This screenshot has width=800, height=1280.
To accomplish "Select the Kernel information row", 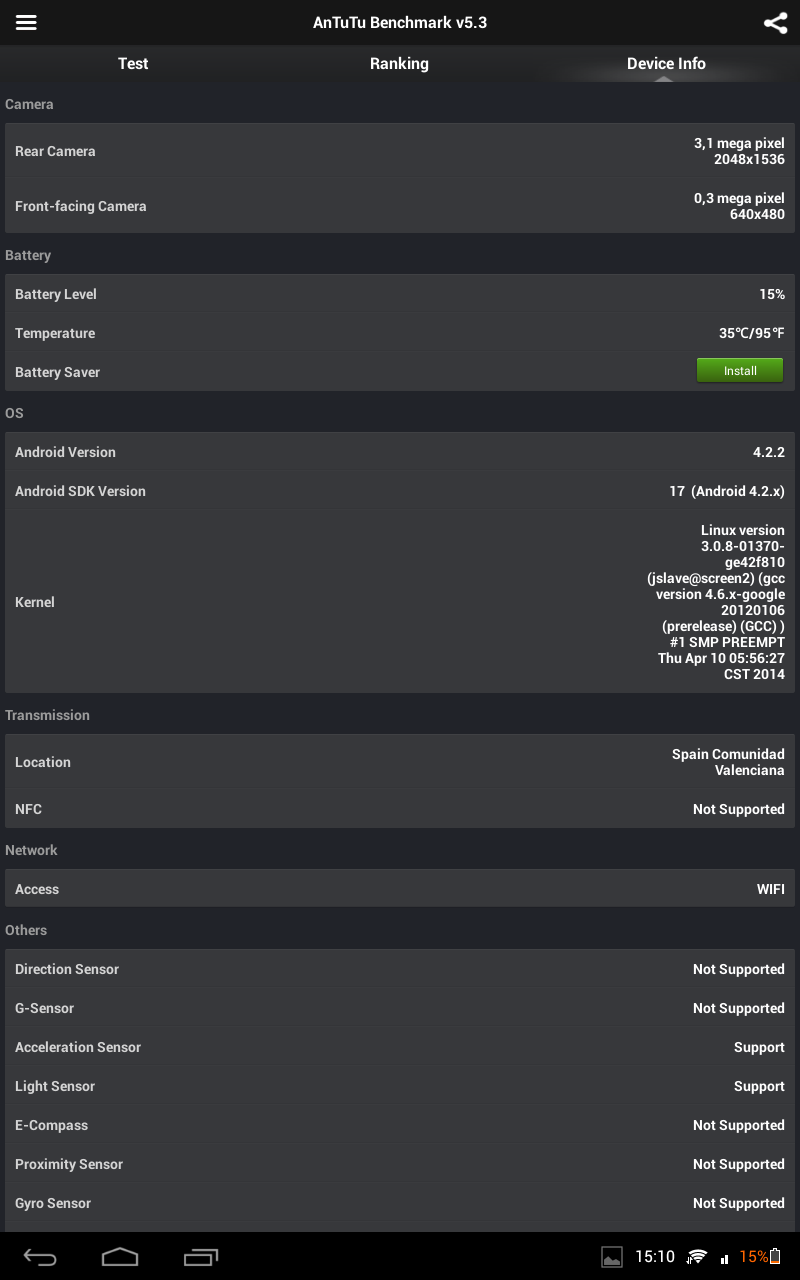I will pyautogui.click(x=400, y=602).
